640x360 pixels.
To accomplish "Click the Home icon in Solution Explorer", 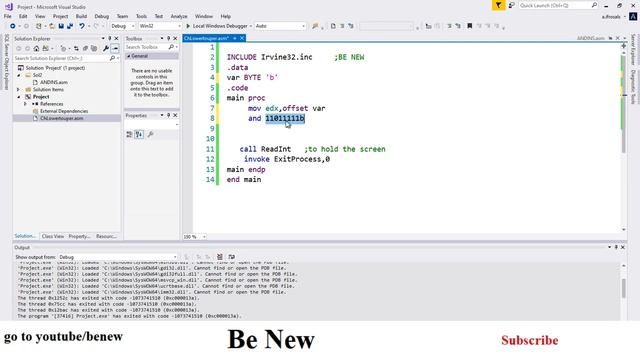I will (36, 49).
